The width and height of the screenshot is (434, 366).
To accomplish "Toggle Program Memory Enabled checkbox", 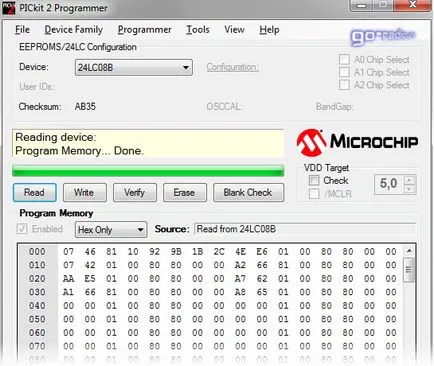I will [x=22, y=229].
